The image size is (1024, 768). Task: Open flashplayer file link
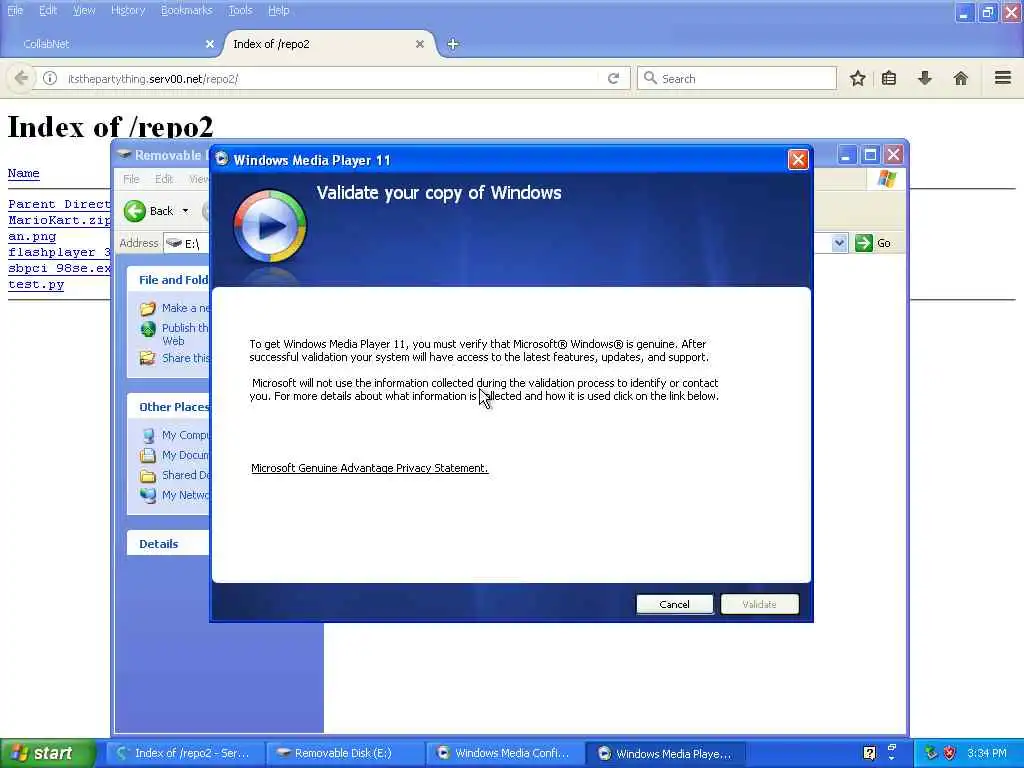[x=59, y=252]
